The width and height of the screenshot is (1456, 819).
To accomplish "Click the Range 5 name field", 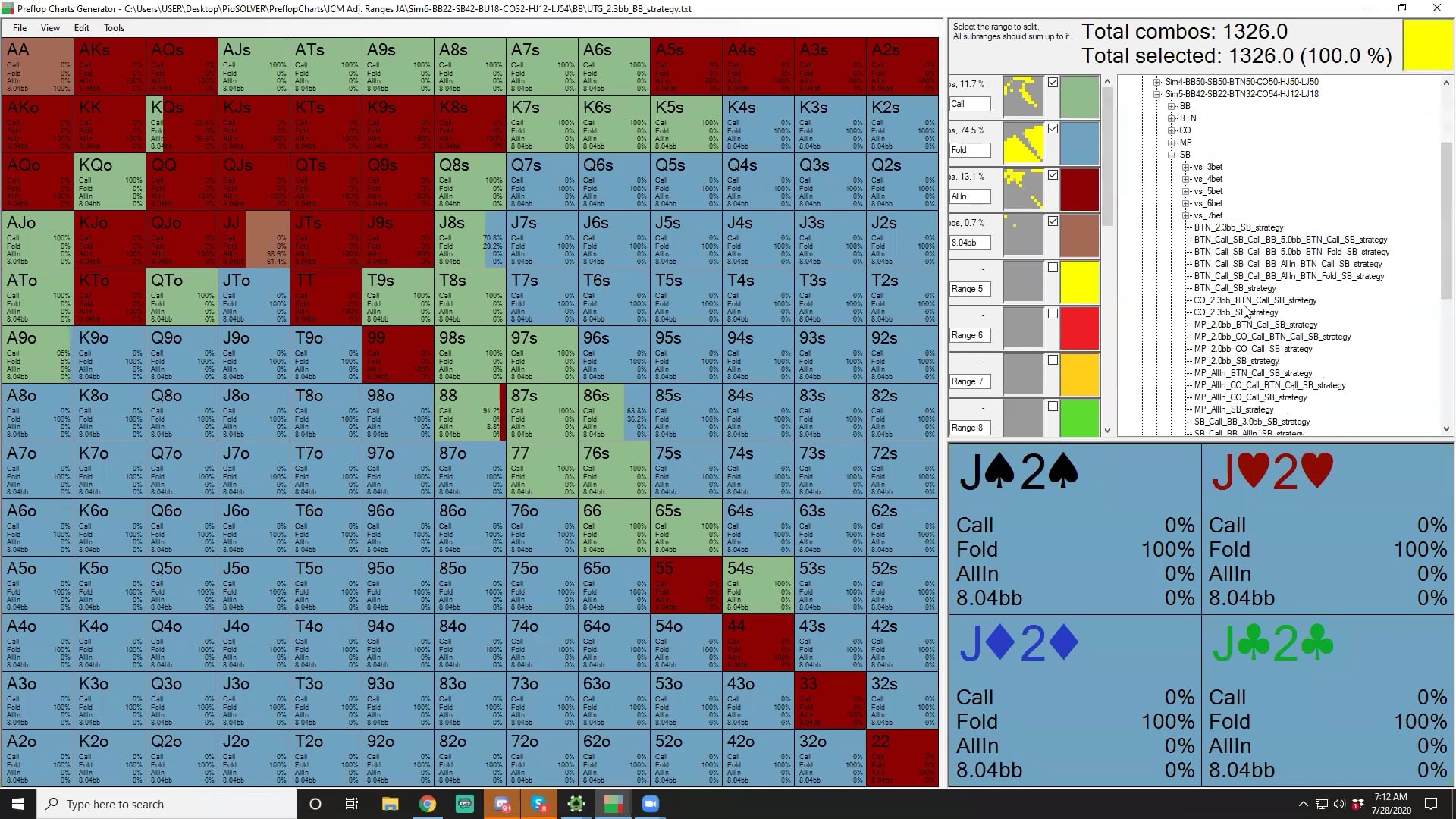I will 970,289.
